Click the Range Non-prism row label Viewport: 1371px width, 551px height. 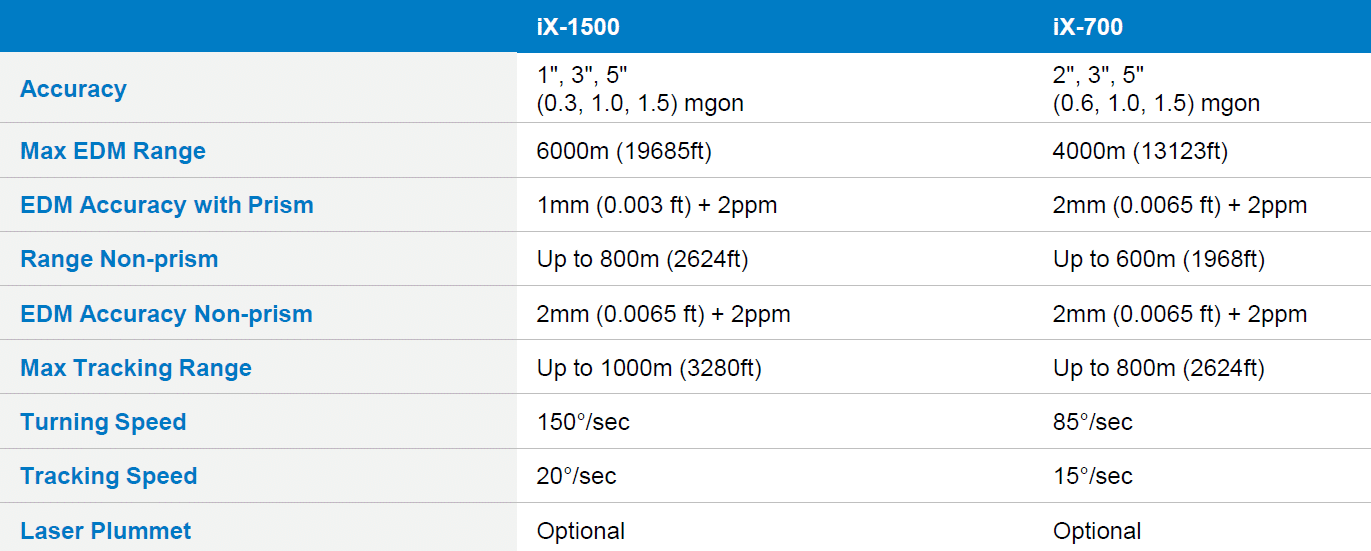coord(119,259)
